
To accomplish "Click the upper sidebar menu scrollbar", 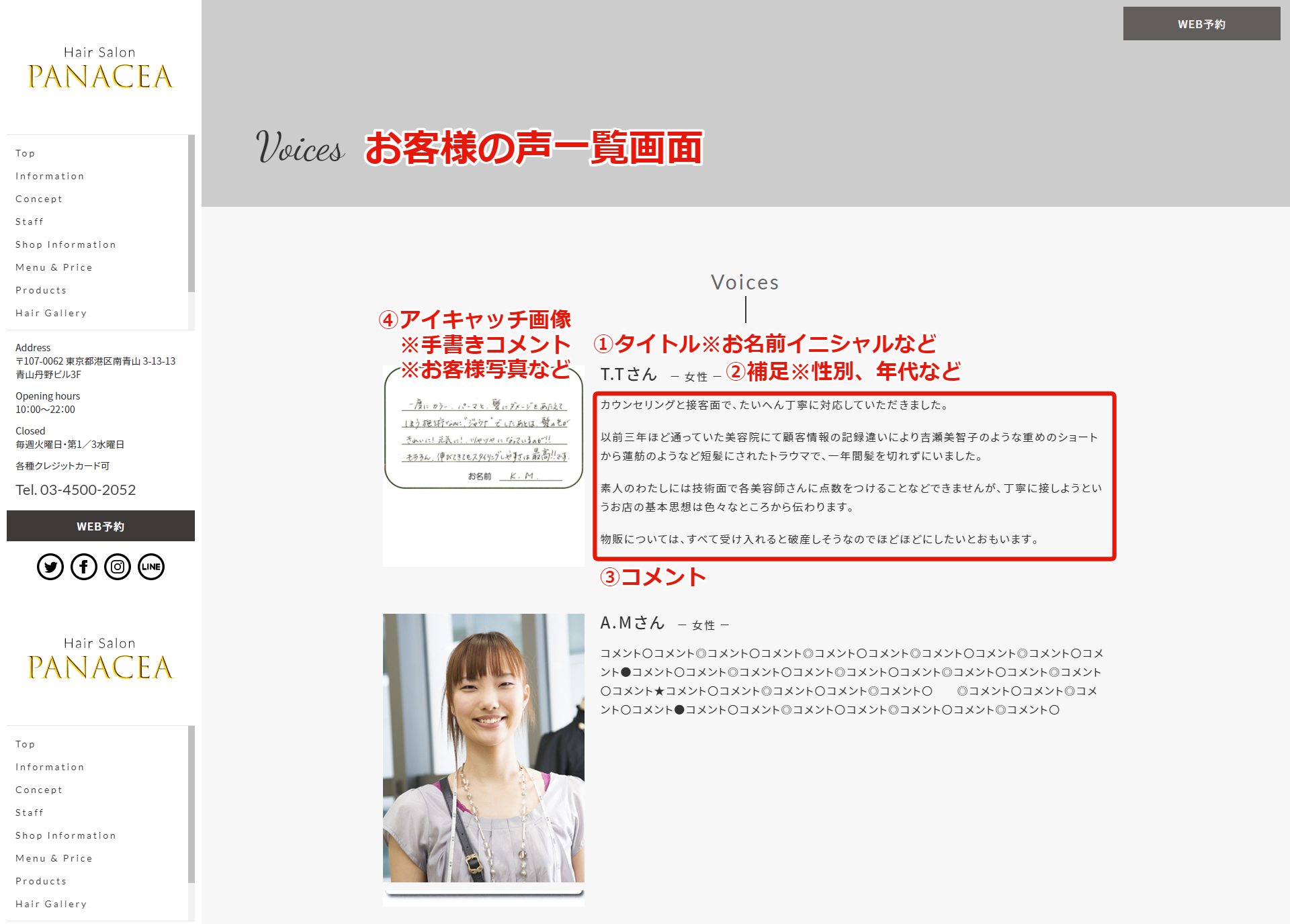I will (x=191, y=215).
